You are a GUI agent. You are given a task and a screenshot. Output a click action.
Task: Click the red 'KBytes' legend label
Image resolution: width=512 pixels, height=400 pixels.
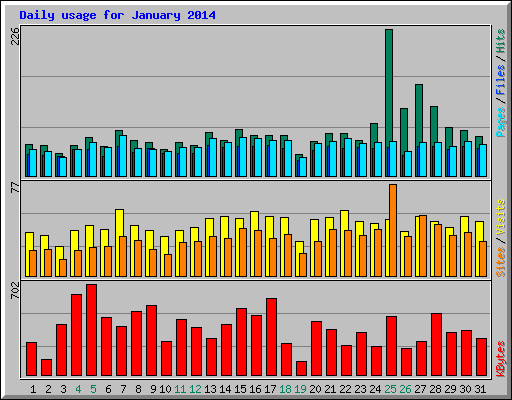pyautogui.click(x=500, y=359)
